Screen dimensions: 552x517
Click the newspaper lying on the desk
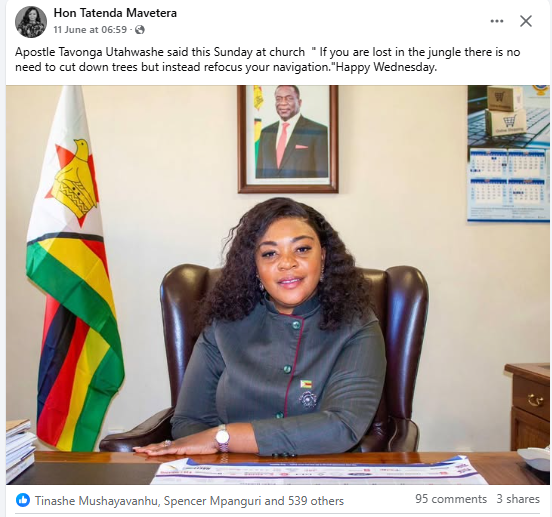coord(319,470)
